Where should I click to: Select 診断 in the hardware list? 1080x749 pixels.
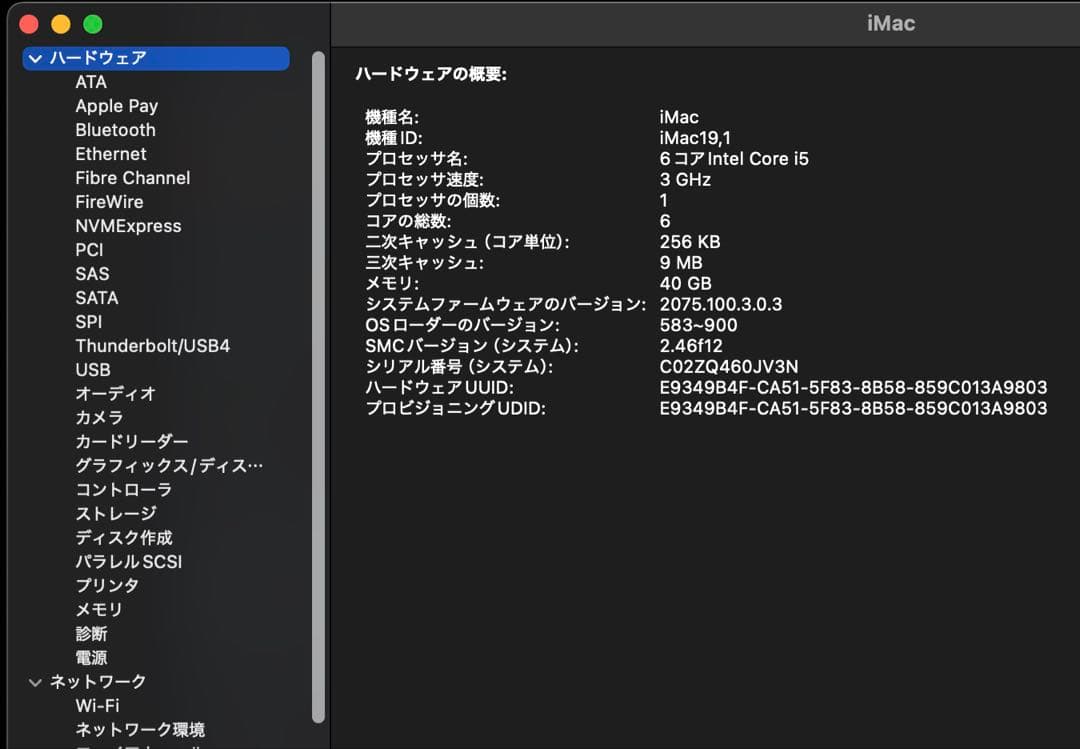[90, 633]
